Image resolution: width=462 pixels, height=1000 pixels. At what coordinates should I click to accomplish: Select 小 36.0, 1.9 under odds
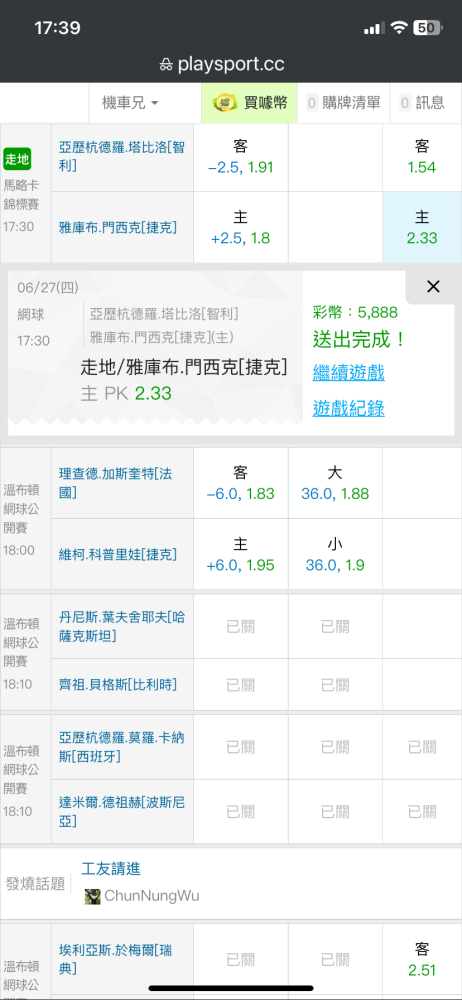tap(335, 554)
